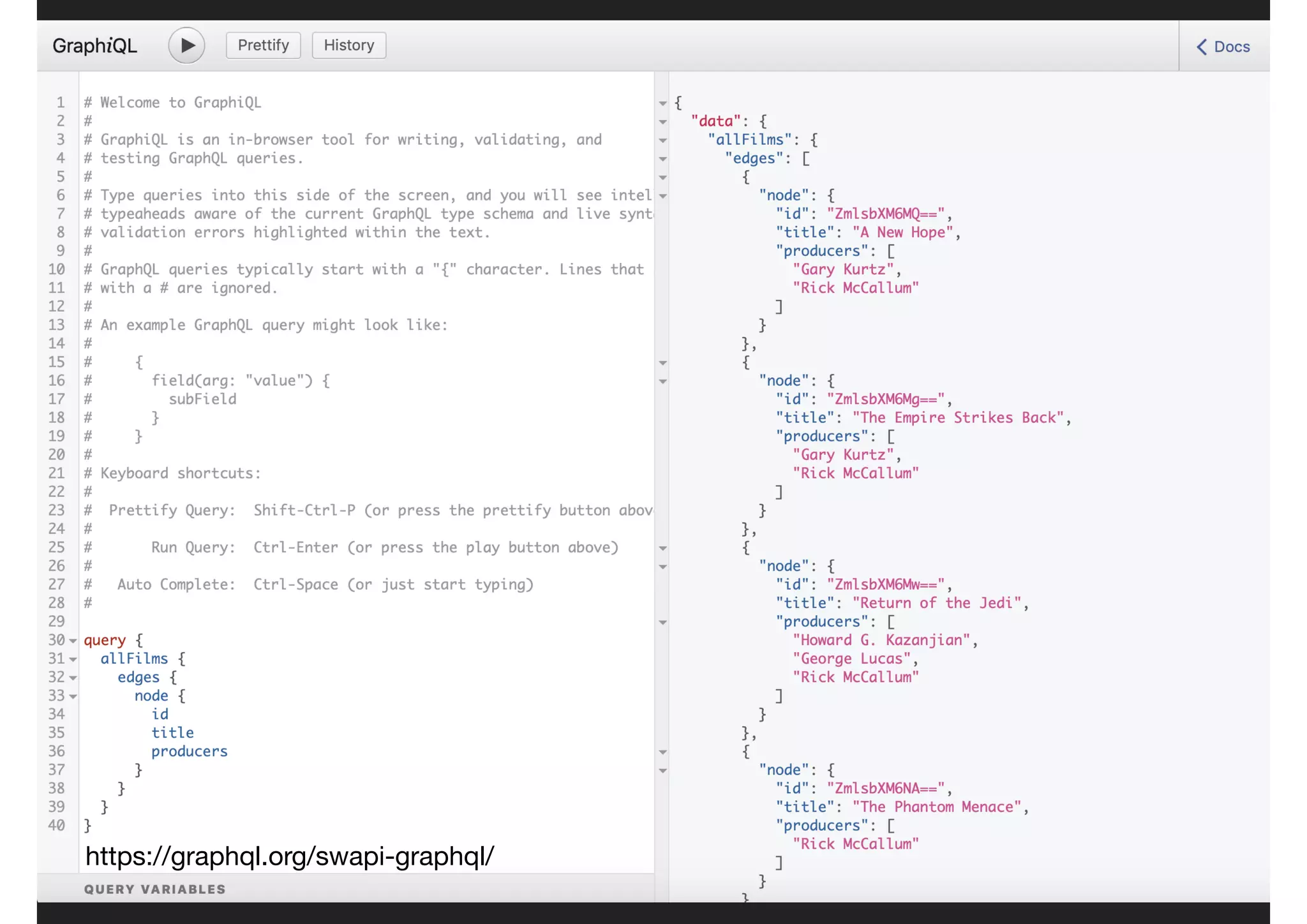
Task: Fold the "allFilms" object in results
Action: (662, 140)
